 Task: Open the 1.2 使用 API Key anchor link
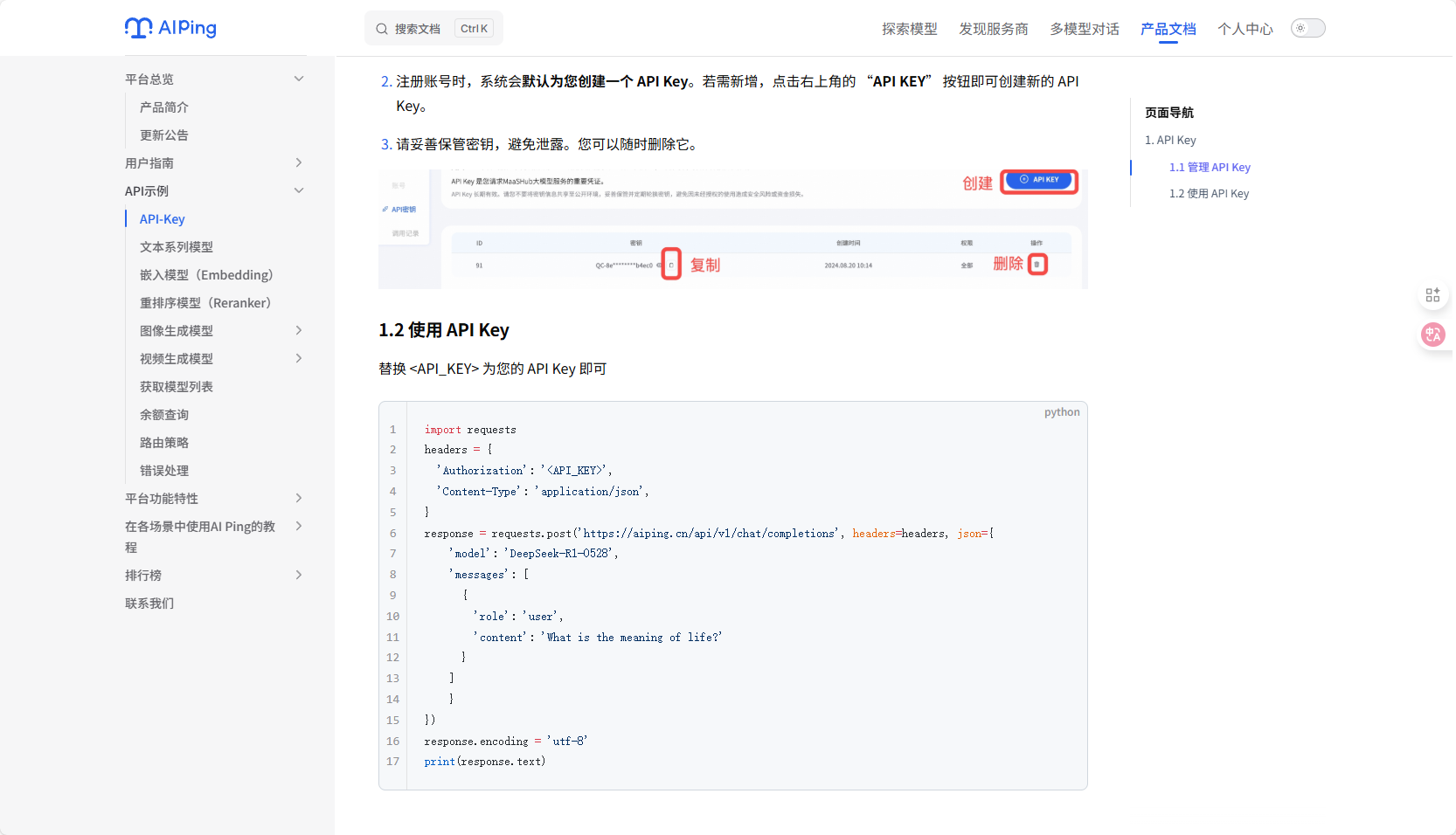[1209, 193]
